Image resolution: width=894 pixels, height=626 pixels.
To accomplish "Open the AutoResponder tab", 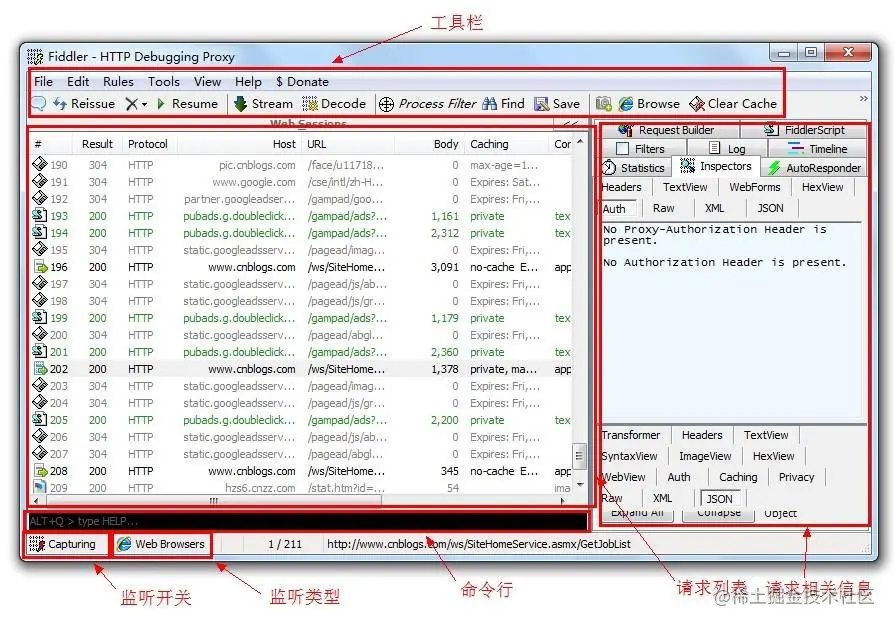I will tap(814, 168).
